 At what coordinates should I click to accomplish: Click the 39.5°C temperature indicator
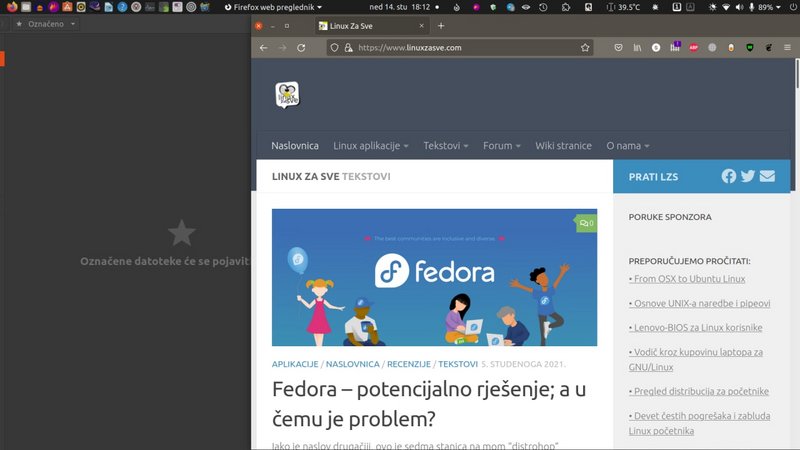click(x=623, y=7)
